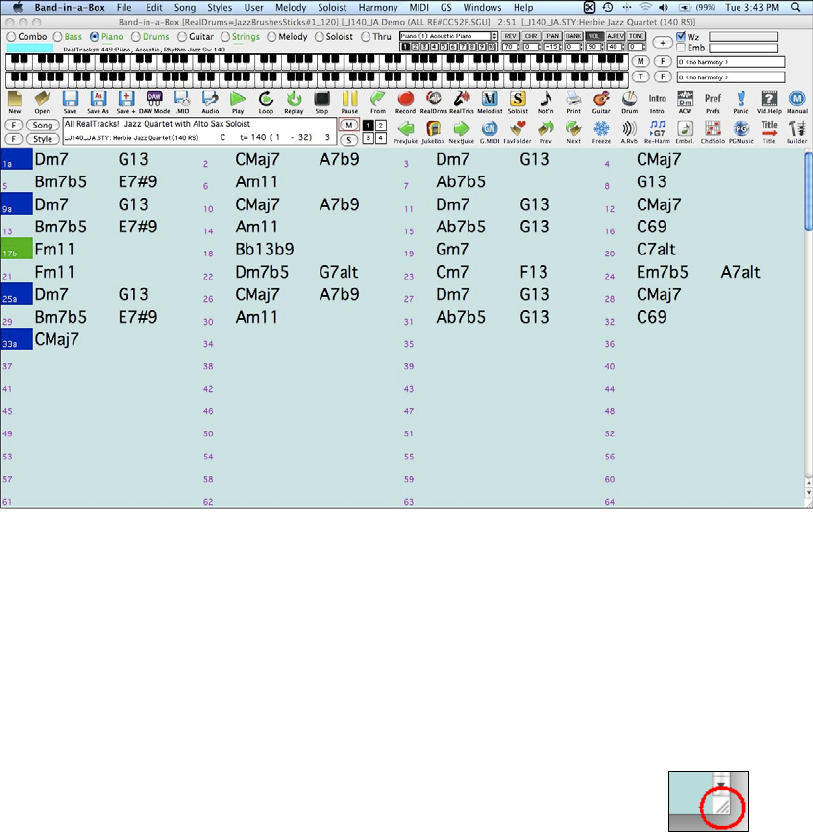Open the first 'no harmony' dropdown field

tap(730, 61)
